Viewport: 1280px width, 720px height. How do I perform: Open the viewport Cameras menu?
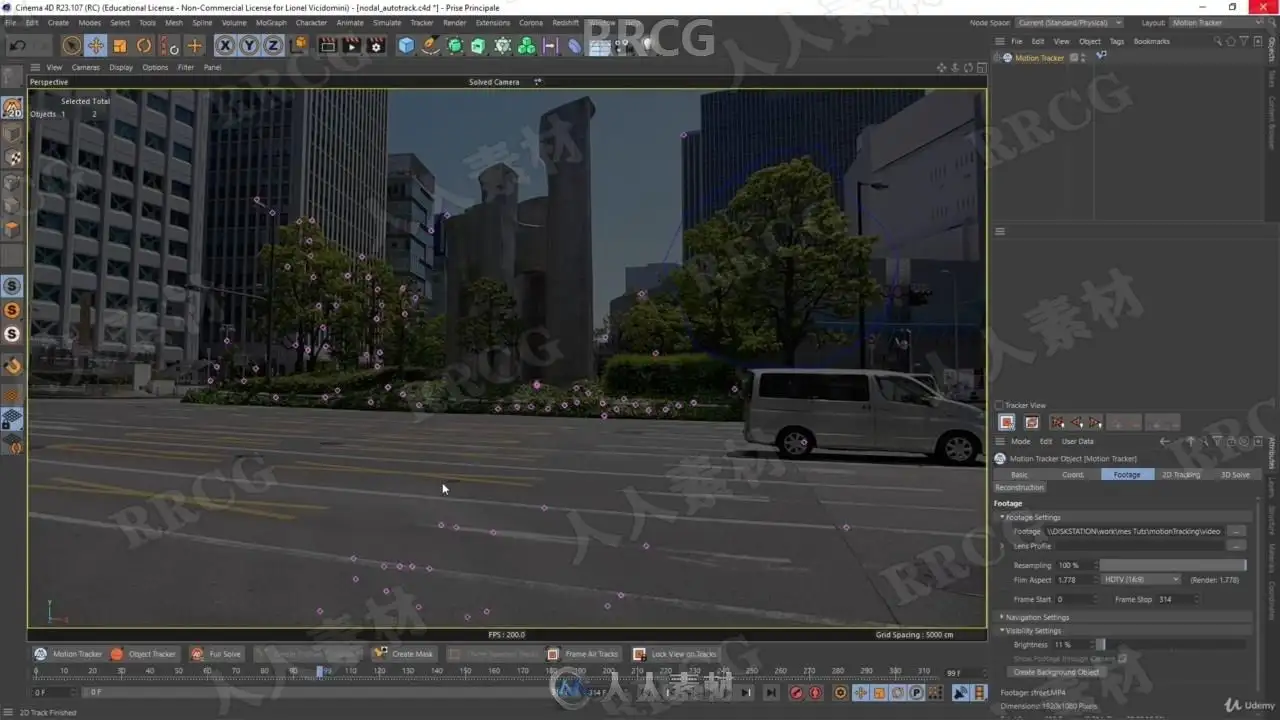click(x=85, y=67)
